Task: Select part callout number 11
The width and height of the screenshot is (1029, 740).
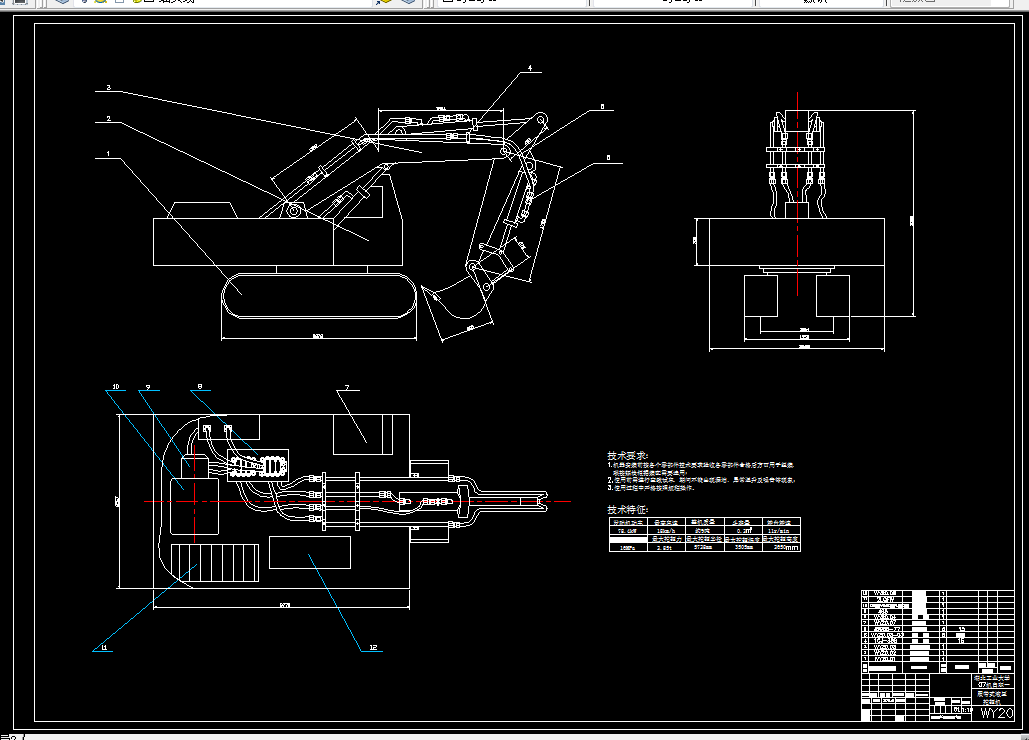Action: [104, 648]
